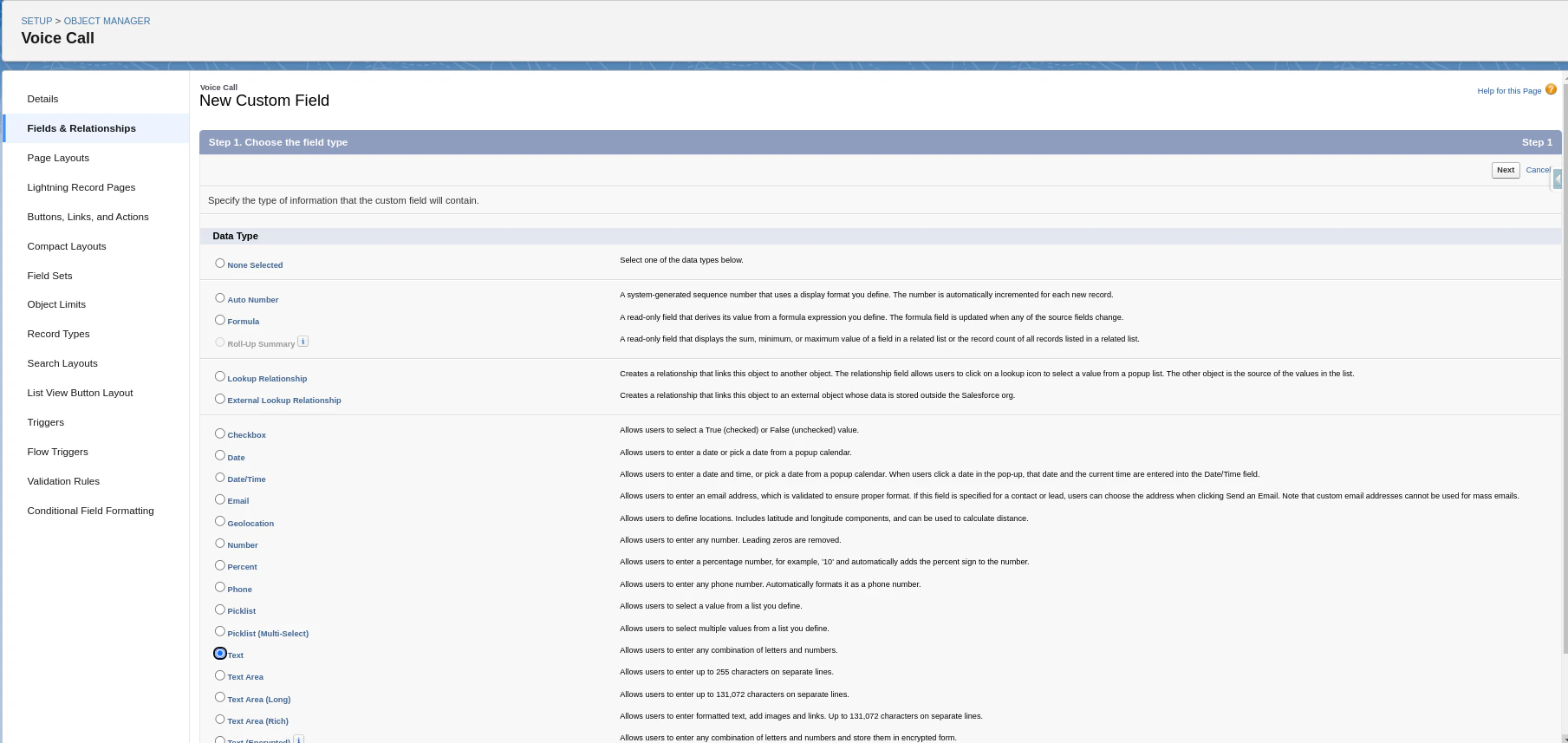Click the Next button
The width and height of the screenshot is (1568, 743).
1506,170
